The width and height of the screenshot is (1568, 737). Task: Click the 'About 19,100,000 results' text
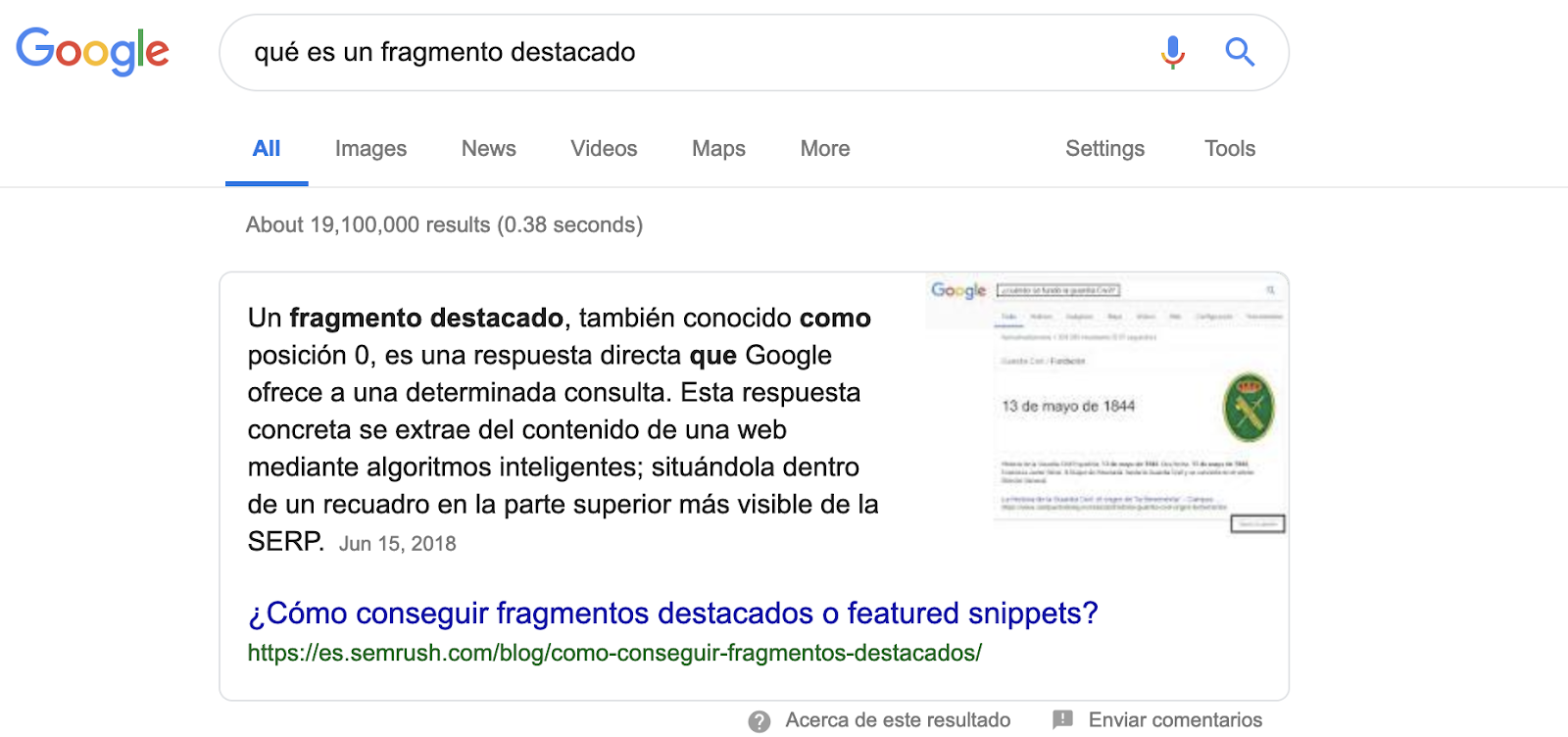(444, 225)
